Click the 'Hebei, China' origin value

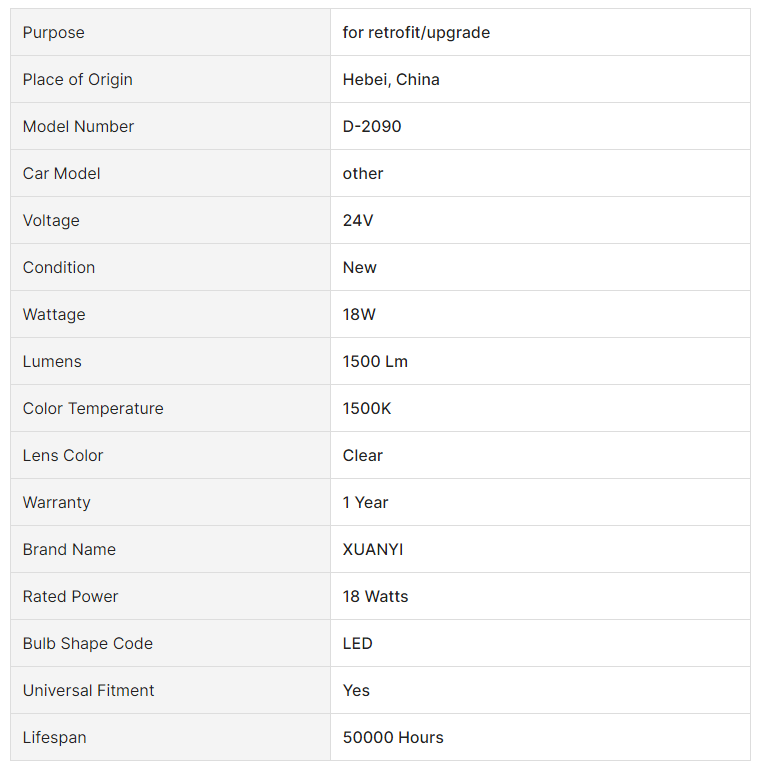pos(391,80)
